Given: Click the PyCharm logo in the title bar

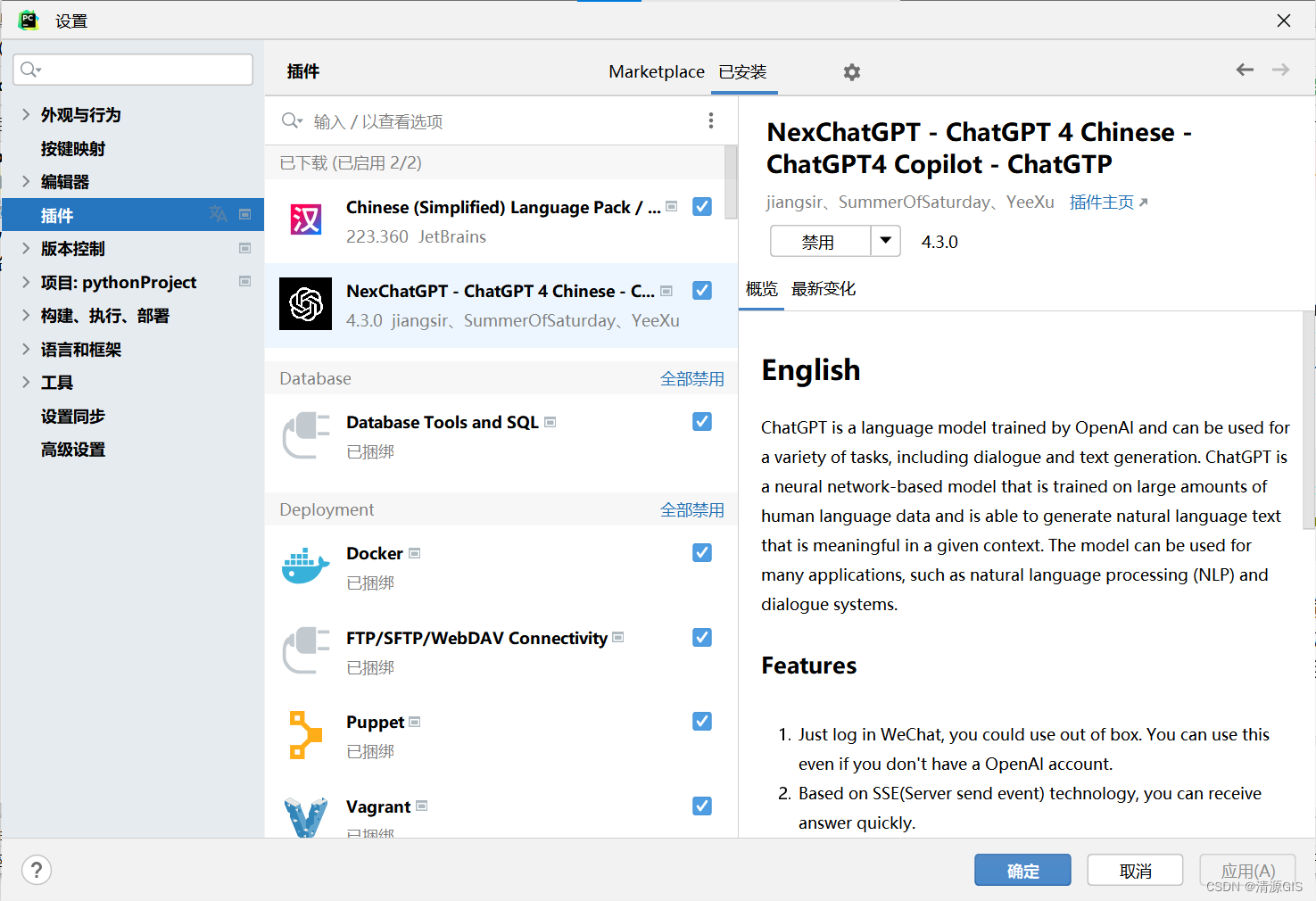Looking at the screenshot, I should pyautogui.click(x=28, y=20).
